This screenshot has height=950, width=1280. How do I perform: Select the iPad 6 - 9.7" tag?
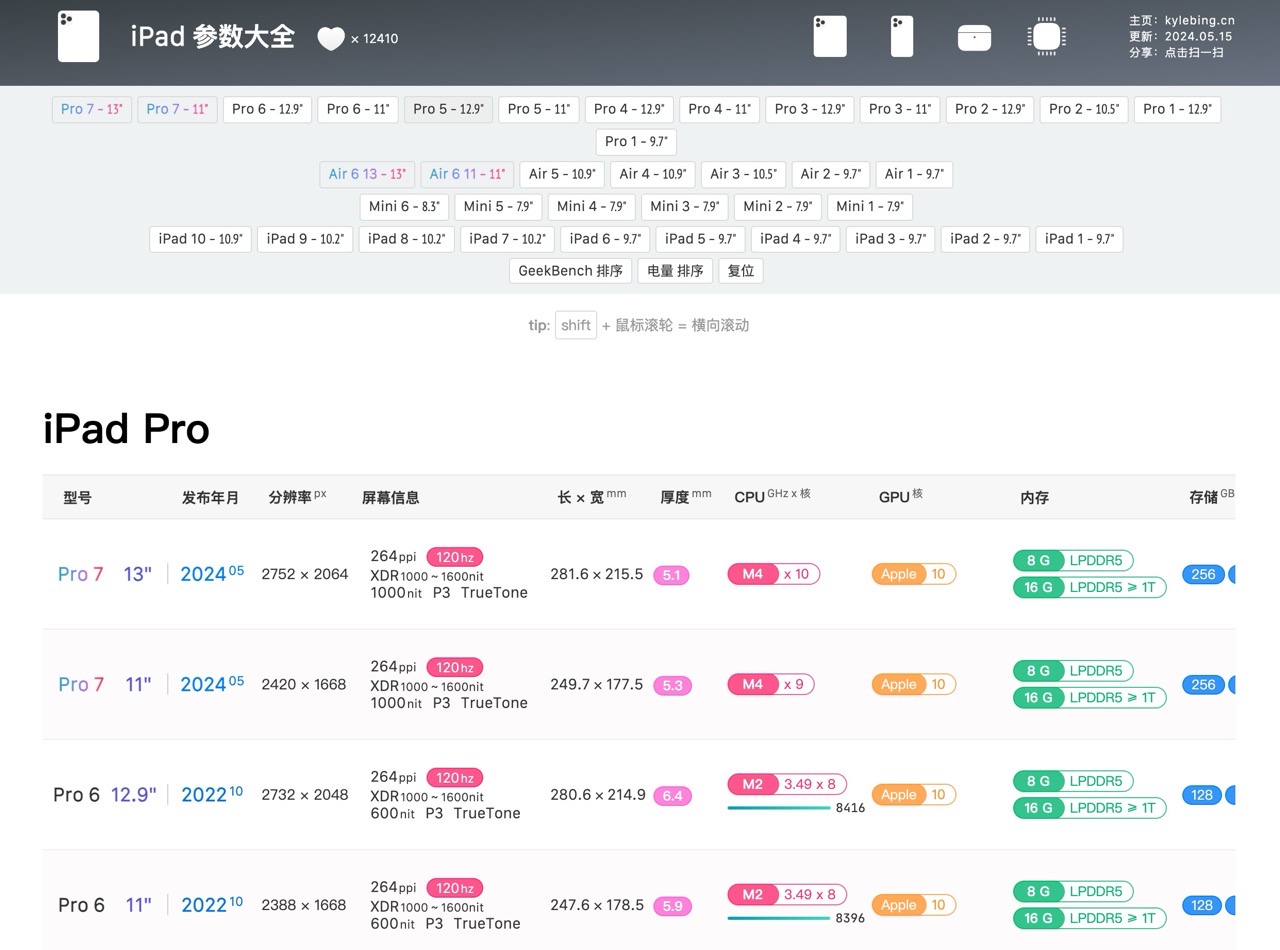pos(605,239)
